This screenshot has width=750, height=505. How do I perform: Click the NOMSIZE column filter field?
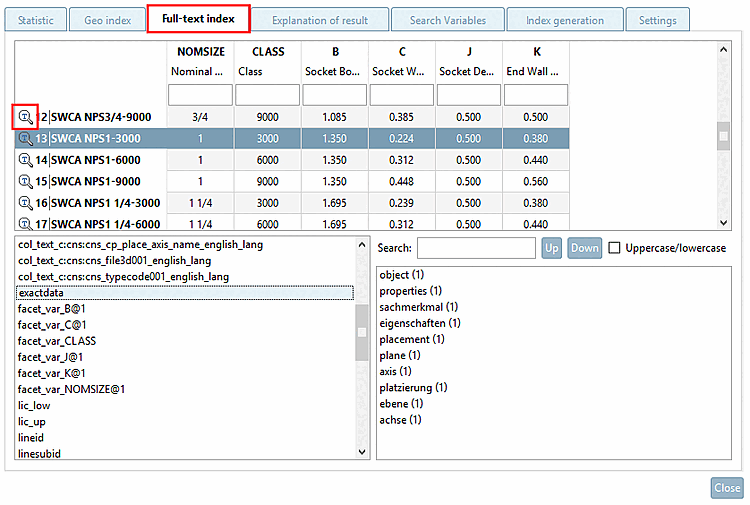(x=200, y=95)
